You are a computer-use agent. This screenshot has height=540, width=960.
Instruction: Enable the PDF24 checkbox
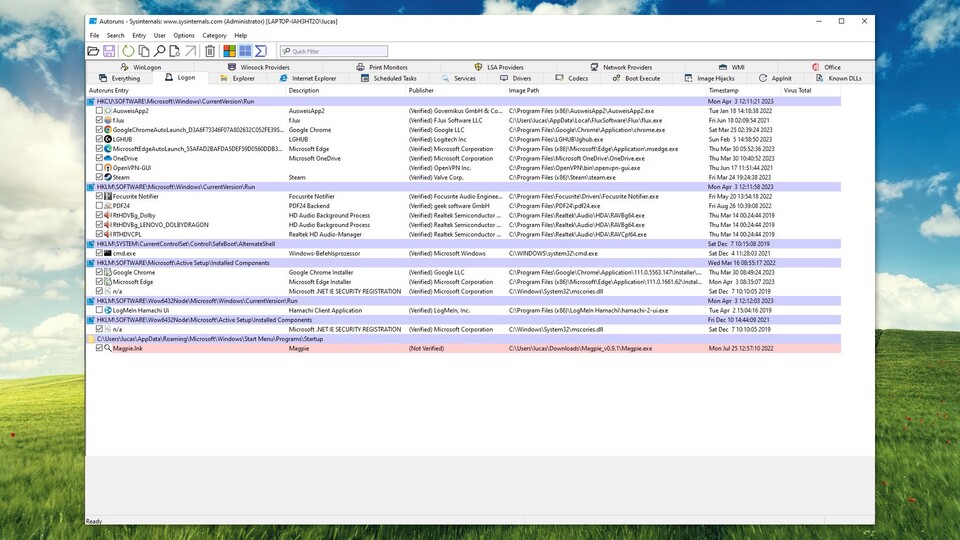[x=99, y=206]
